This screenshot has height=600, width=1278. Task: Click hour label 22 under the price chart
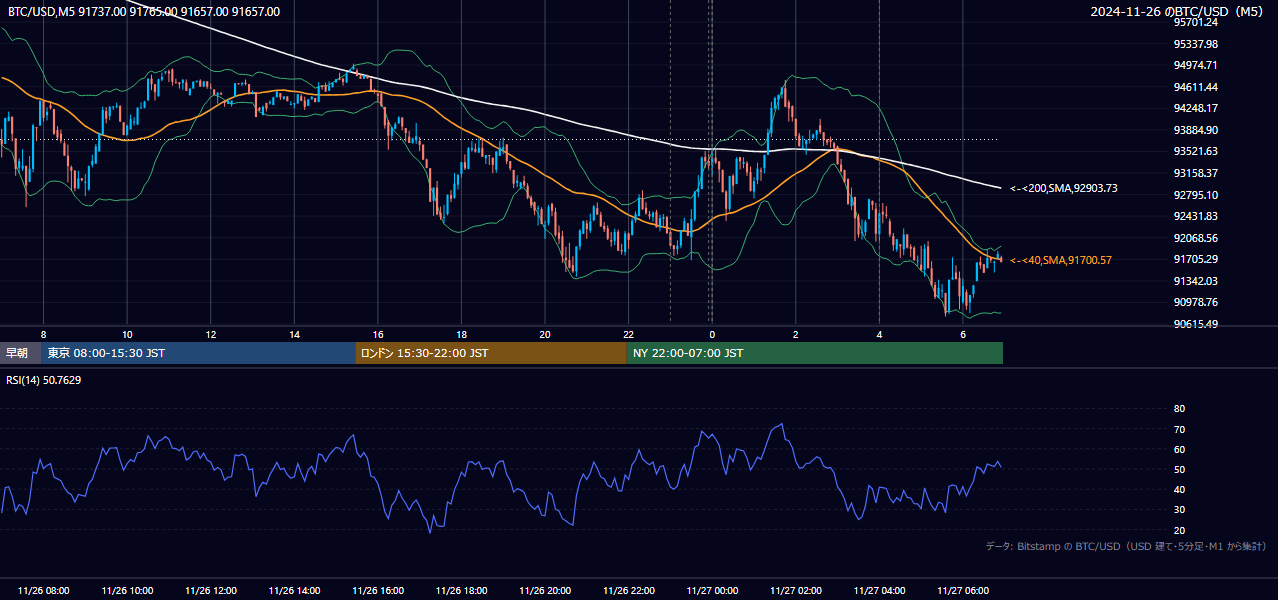(628, 334)
